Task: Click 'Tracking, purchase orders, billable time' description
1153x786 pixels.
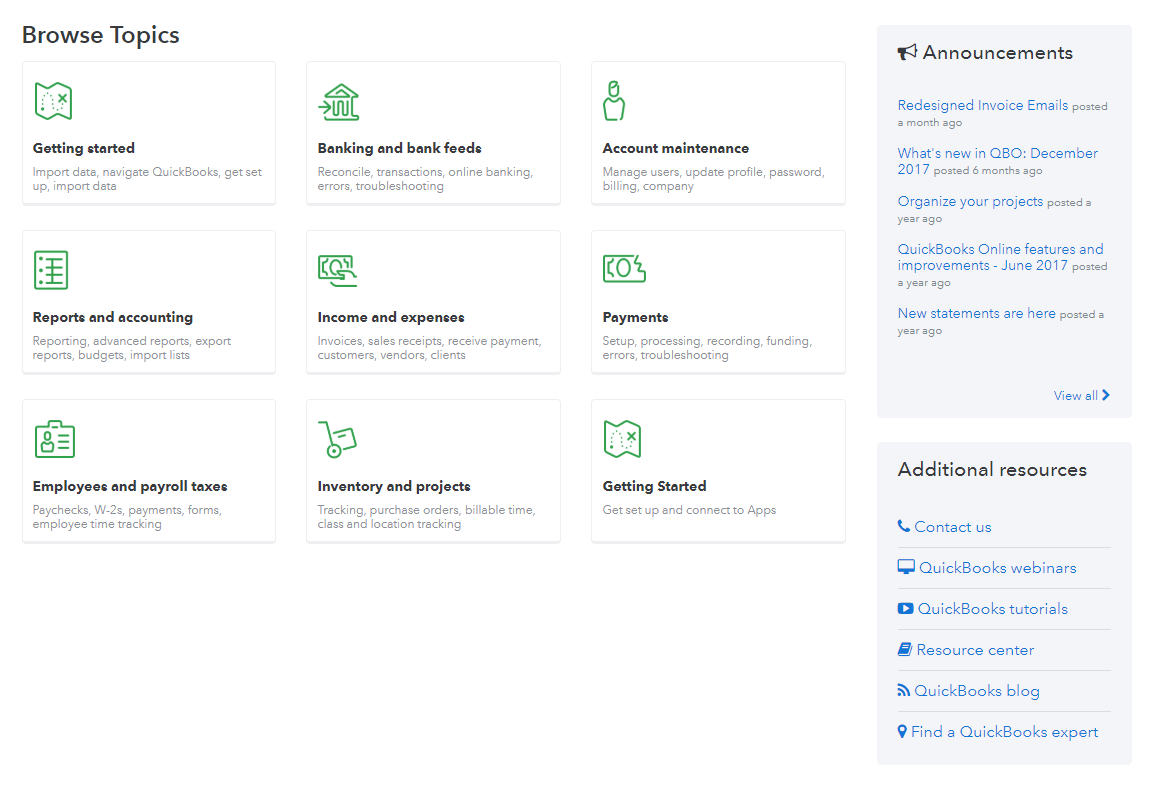Action: tap(426, 517)
